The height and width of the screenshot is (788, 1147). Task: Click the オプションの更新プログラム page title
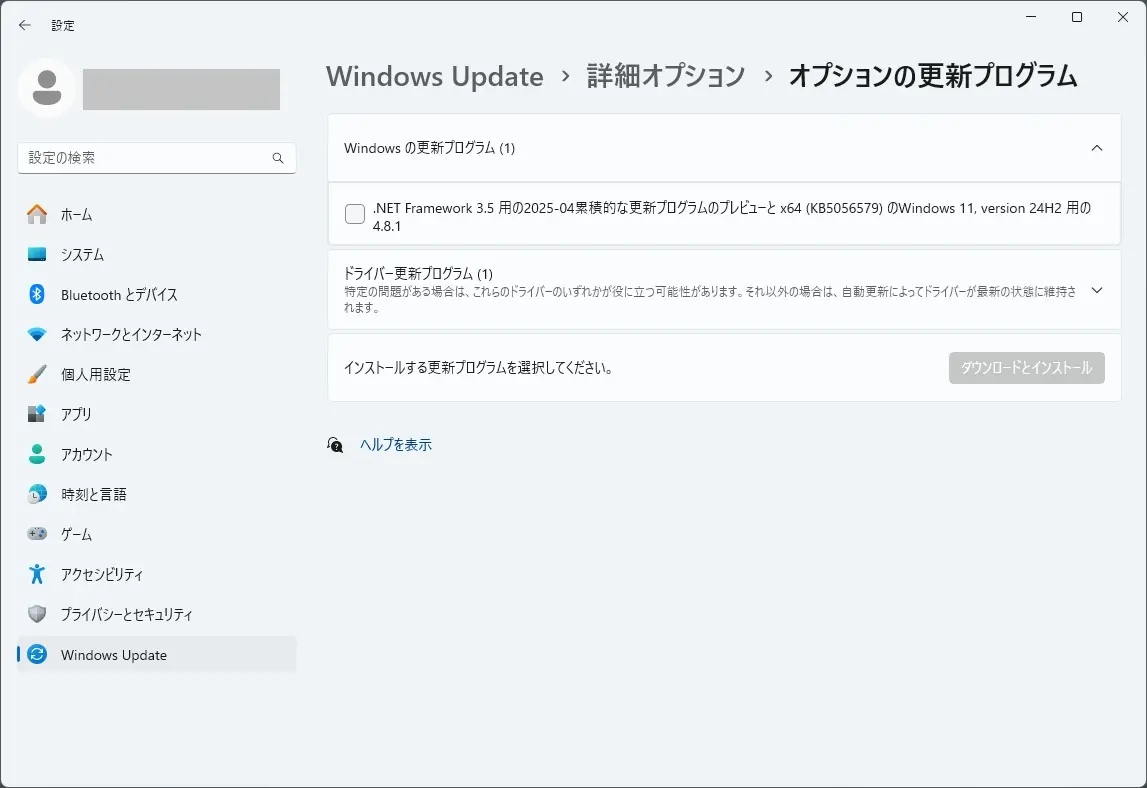click(933, 76)
